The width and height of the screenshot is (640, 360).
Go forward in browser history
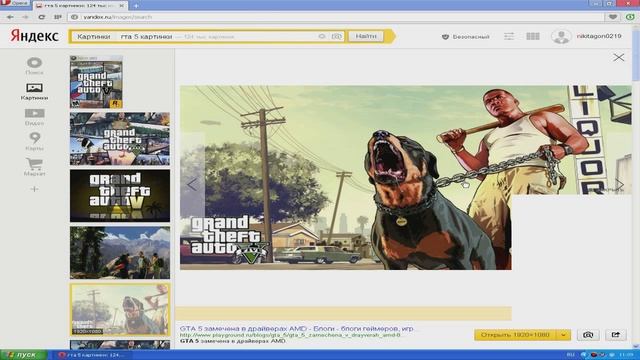click(25, 17)
